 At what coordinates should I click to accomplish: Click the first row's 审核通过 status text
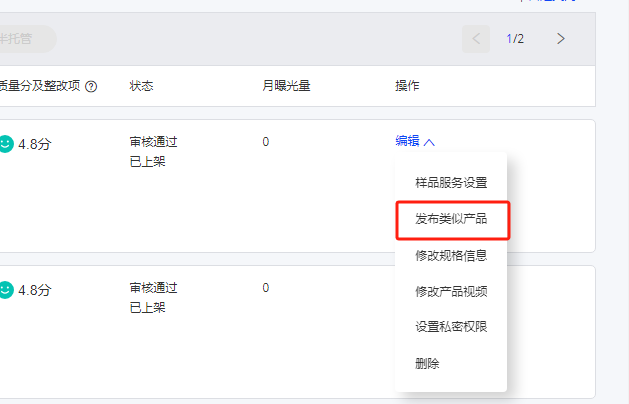pyautogui.click(x=153, y=142)
